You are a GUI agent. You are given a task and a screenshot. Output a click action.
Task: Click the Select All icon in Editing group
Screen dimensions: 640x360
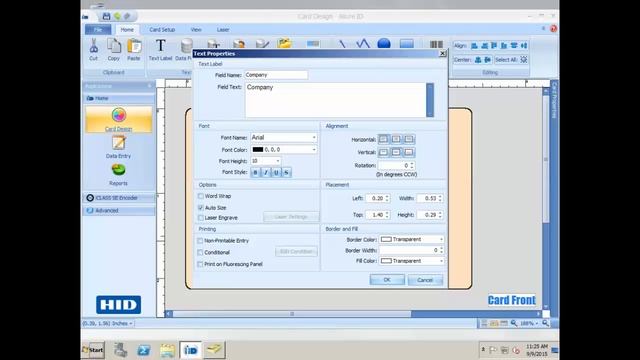[524, 60]
